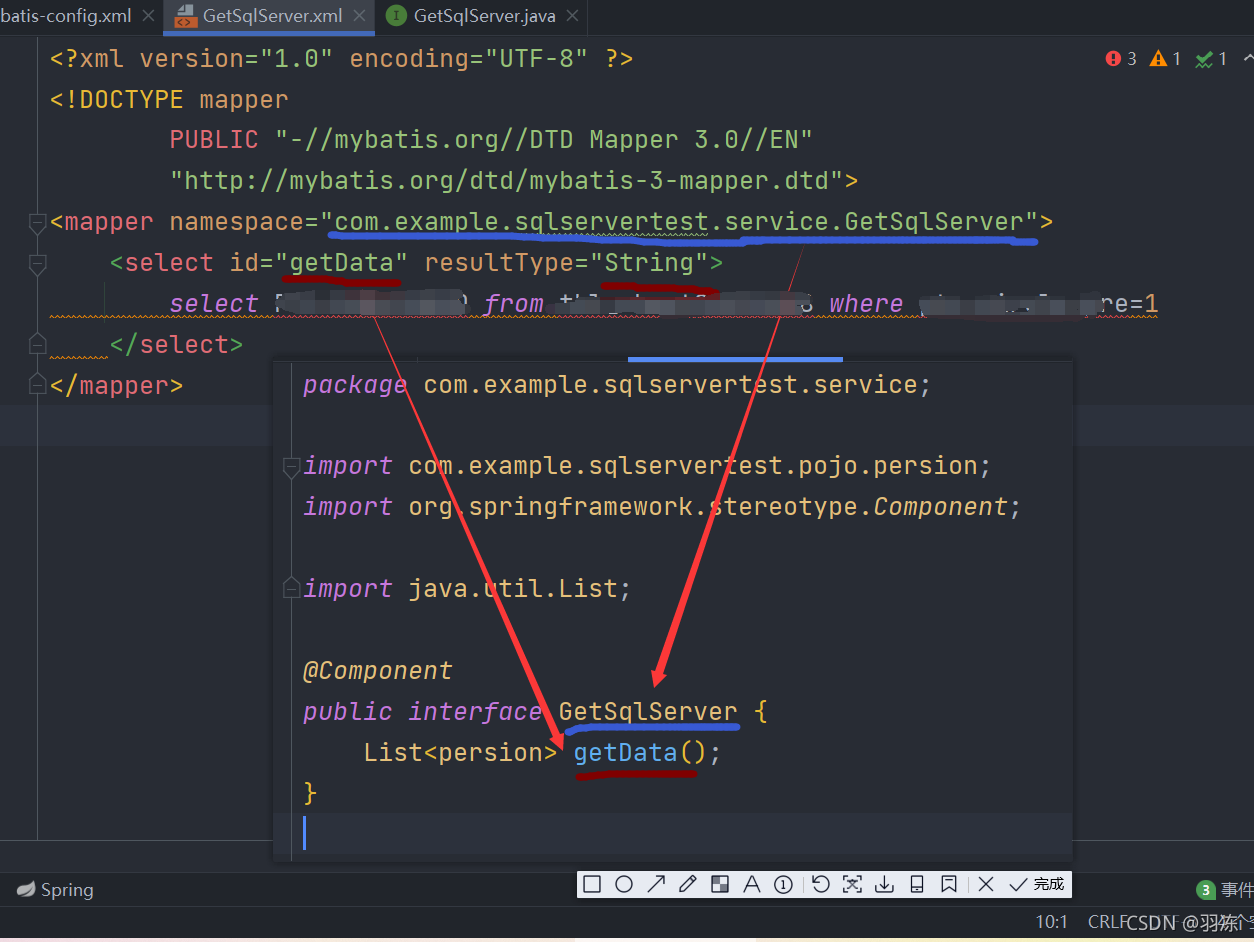Open the typo indicator with green check
The image size is (1254, 942).
pyautogui.click(x=1211, y=59)
